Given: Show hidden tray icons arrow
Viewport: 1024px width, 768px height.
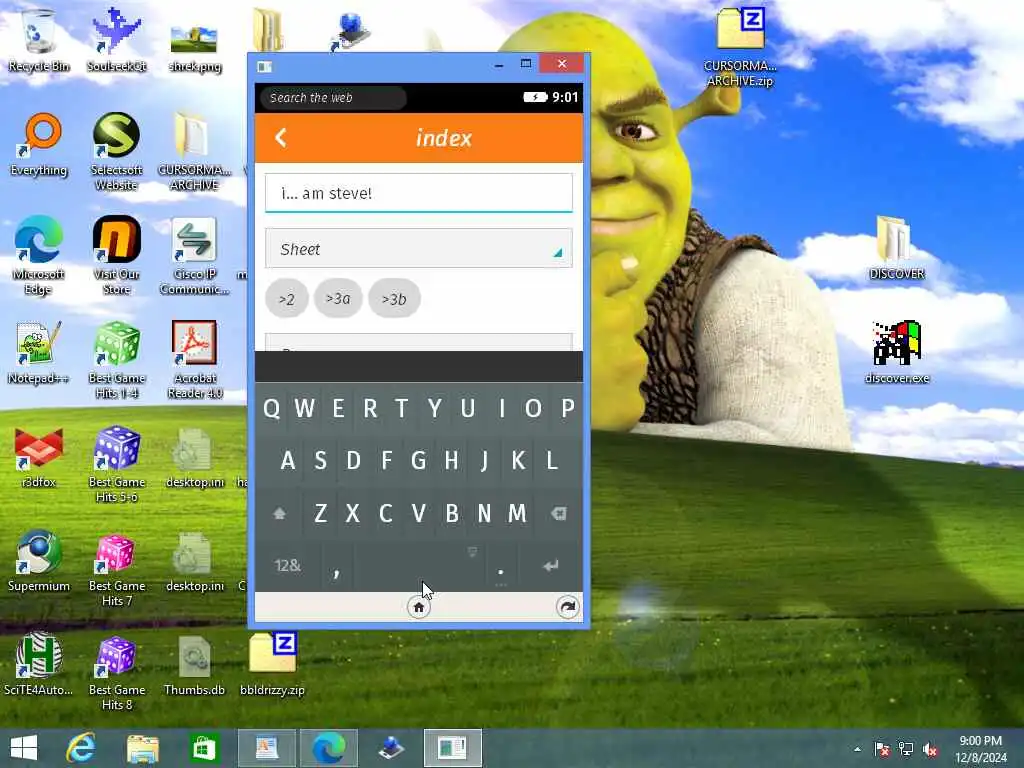Looking at the screenshot, I should point(857,749).
